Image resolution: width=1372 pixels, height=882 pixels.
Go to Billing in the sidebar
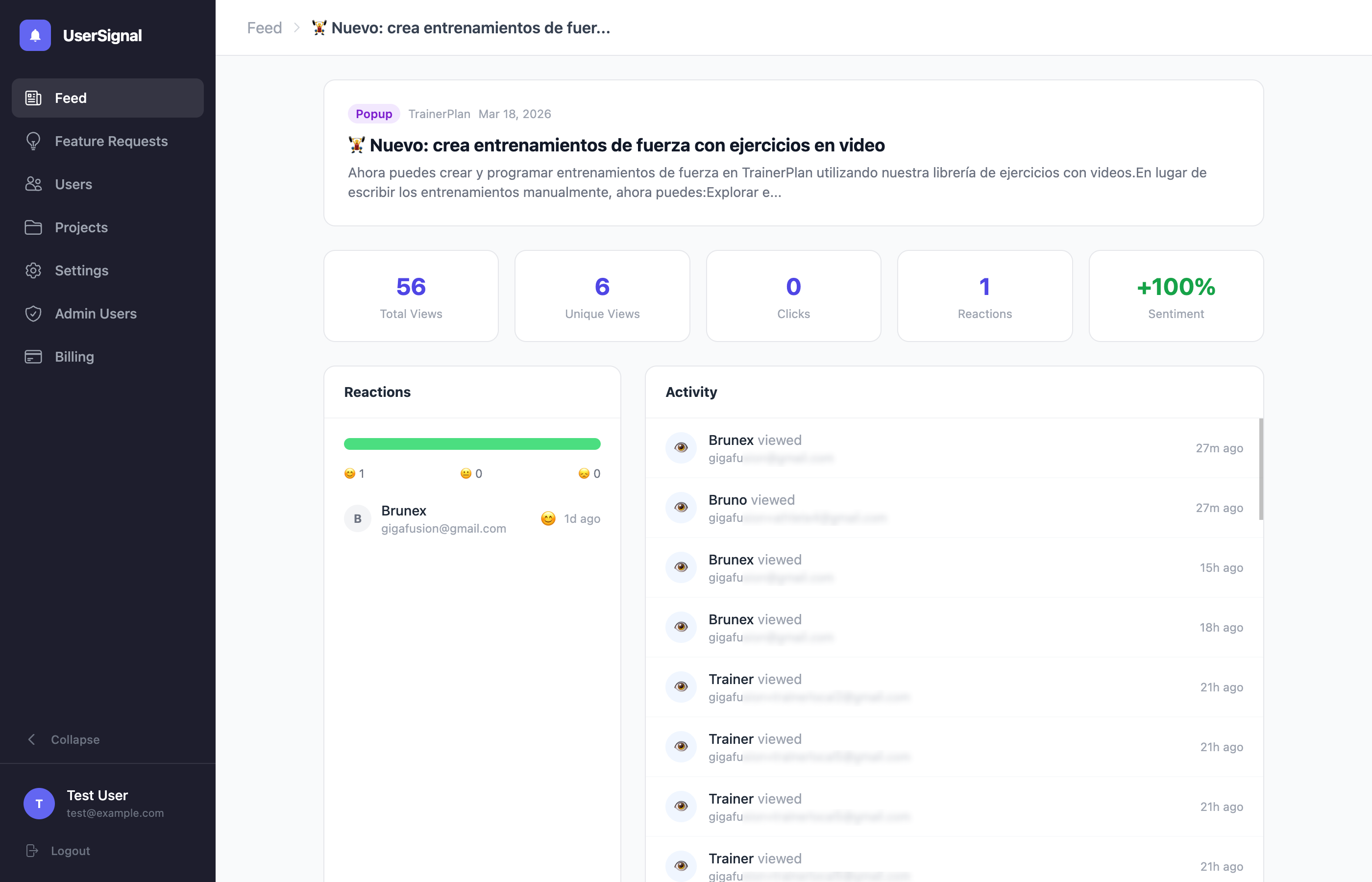74,357
